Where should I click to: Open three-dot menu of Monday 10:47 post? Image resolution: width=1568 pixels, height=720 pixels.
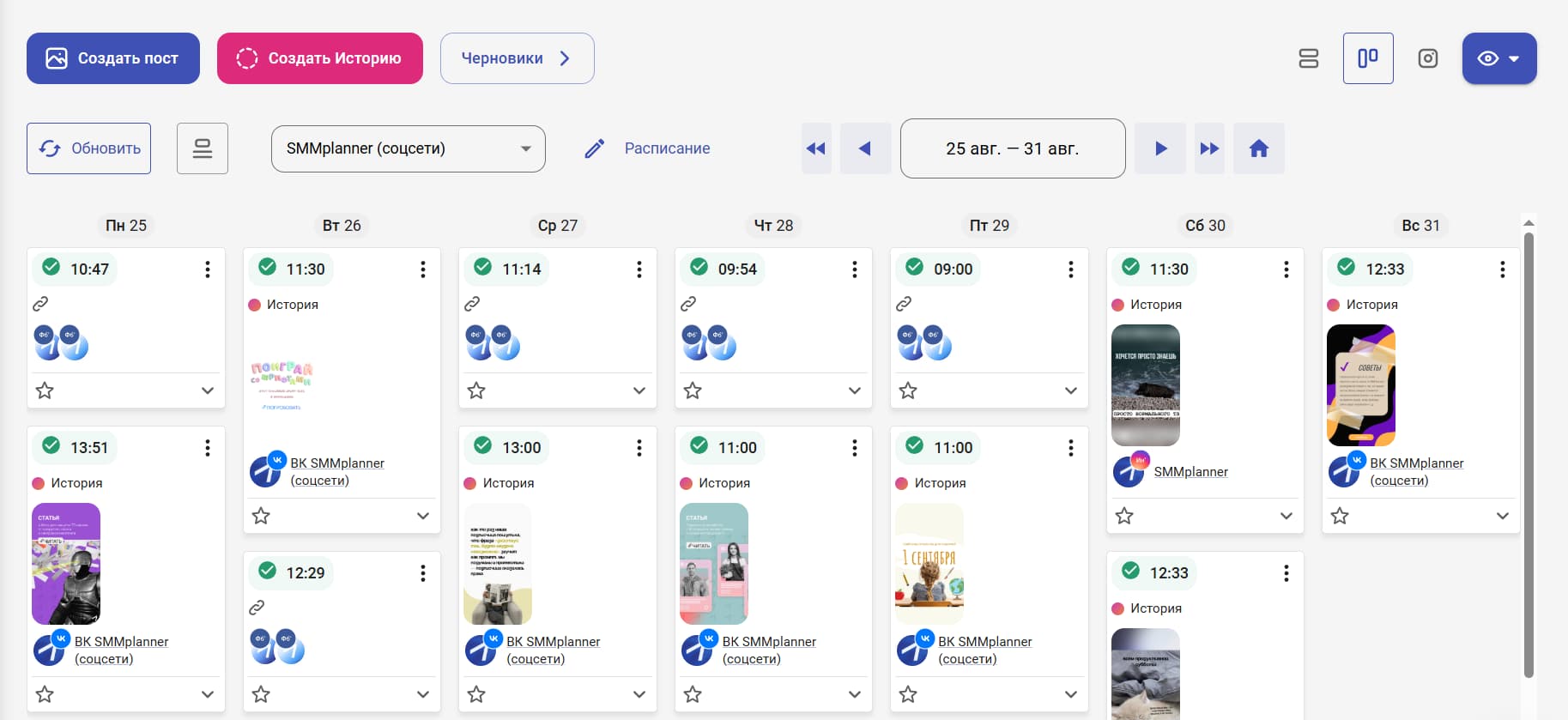(x=208, y=269)
